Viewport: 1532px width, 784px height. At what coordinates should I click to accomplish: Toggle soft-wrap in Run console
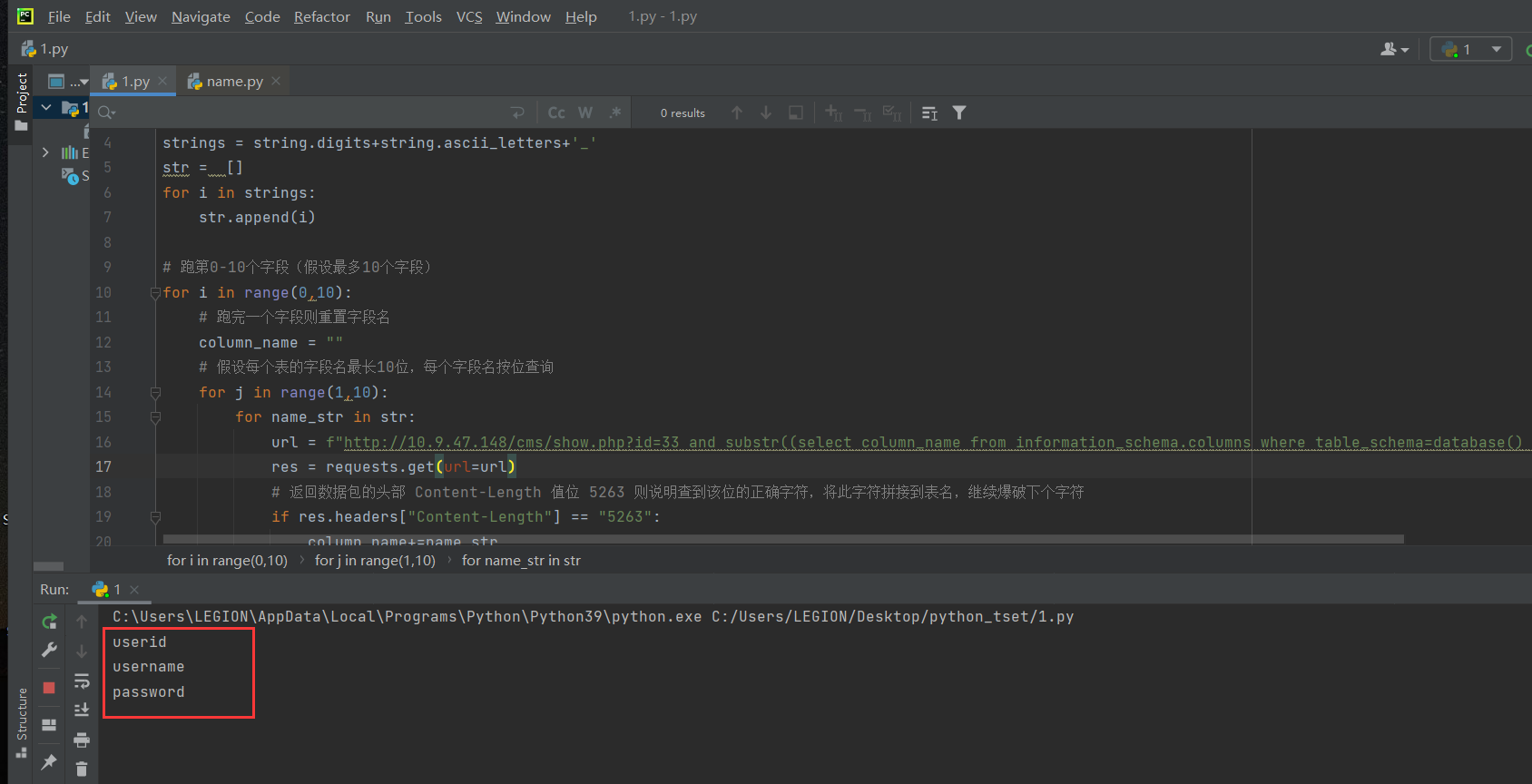82,681
